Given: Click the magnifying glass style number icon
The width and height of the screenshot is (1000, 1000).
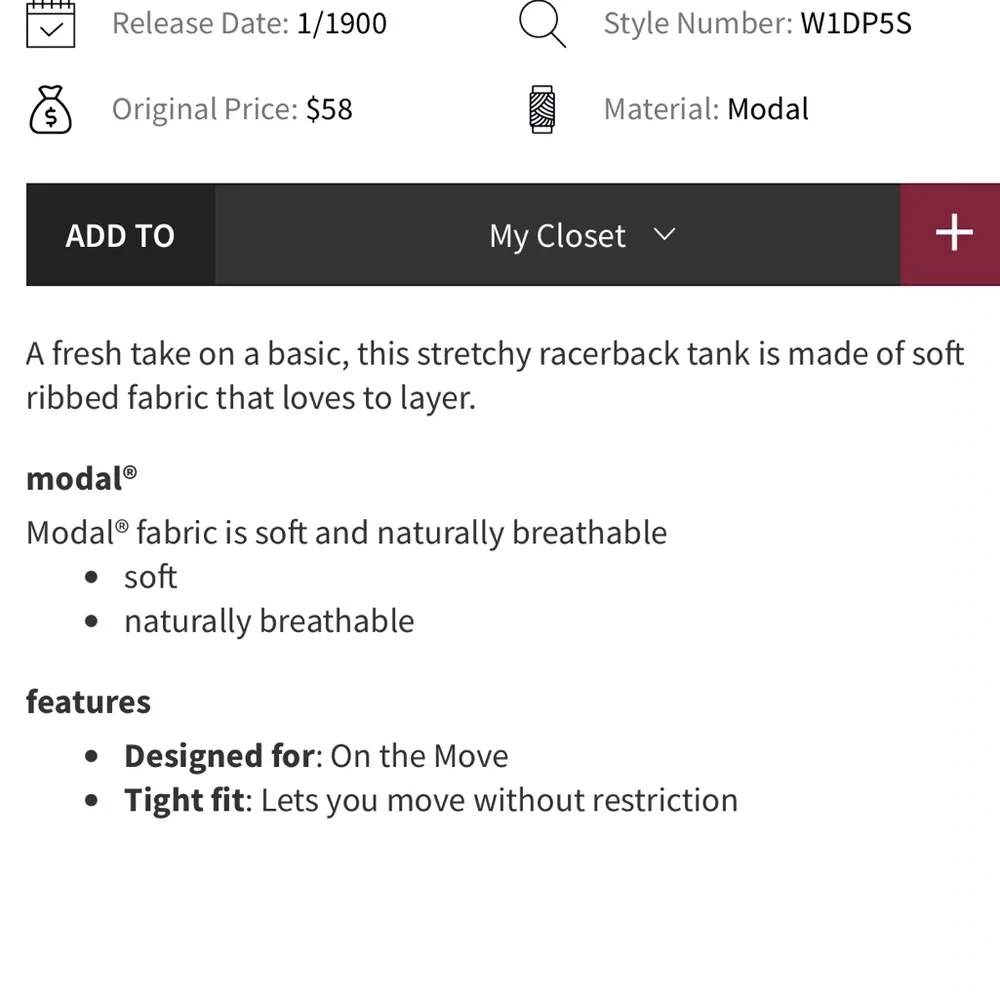Looking at the screenshot, I should coord(542,24).
